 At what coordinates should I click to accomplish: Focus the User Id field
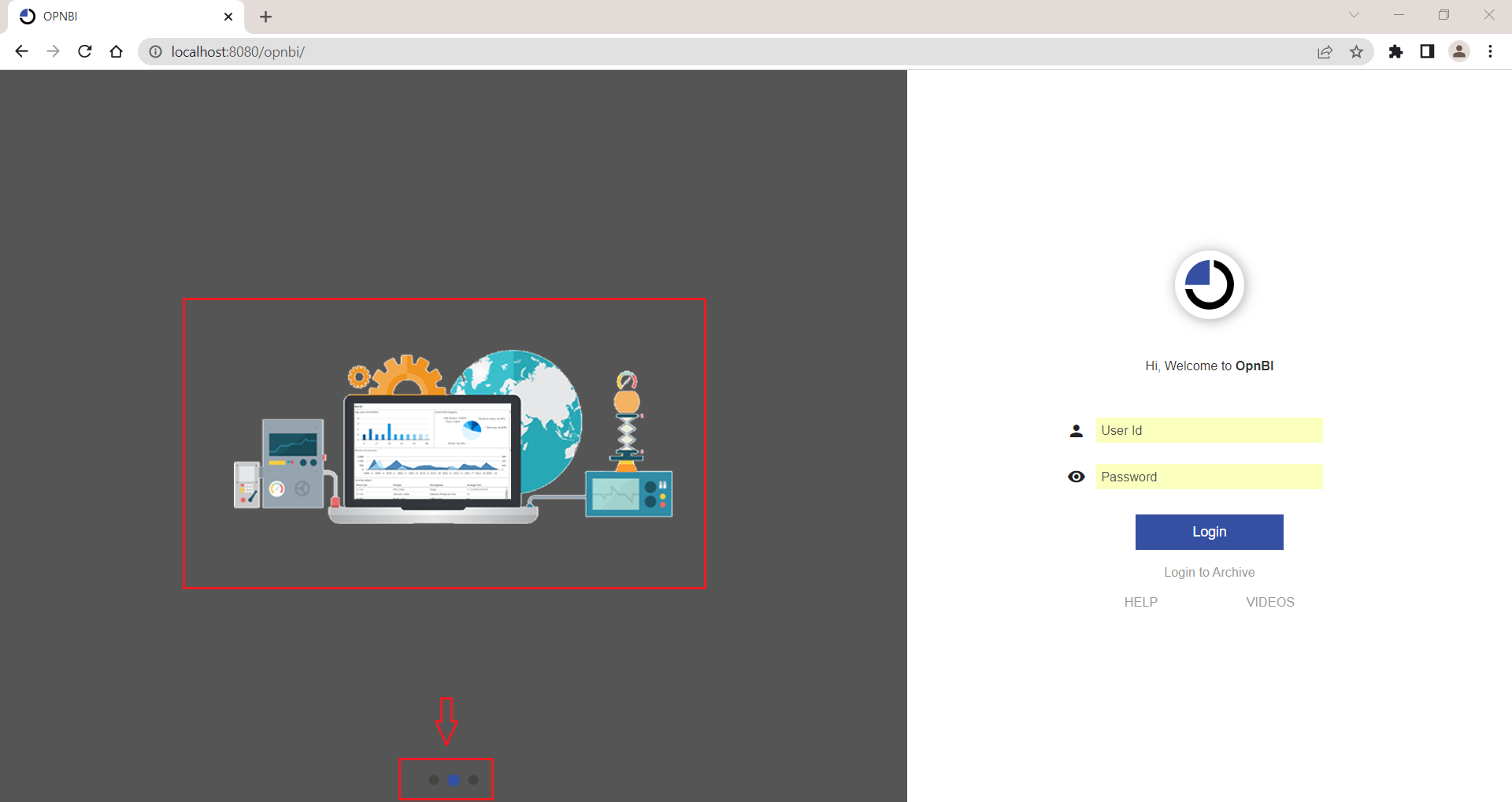(x=1209, y=430)
